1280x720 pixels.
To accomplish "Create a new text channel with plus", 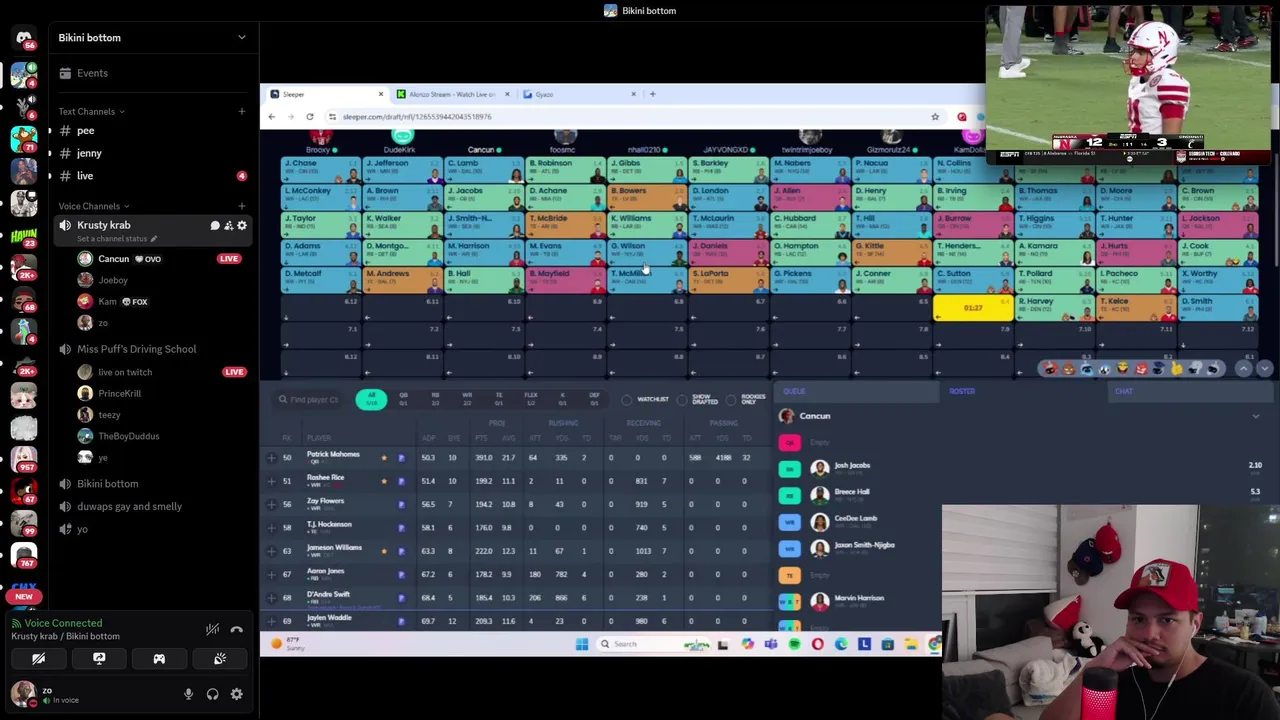I will tap(241, 111).
